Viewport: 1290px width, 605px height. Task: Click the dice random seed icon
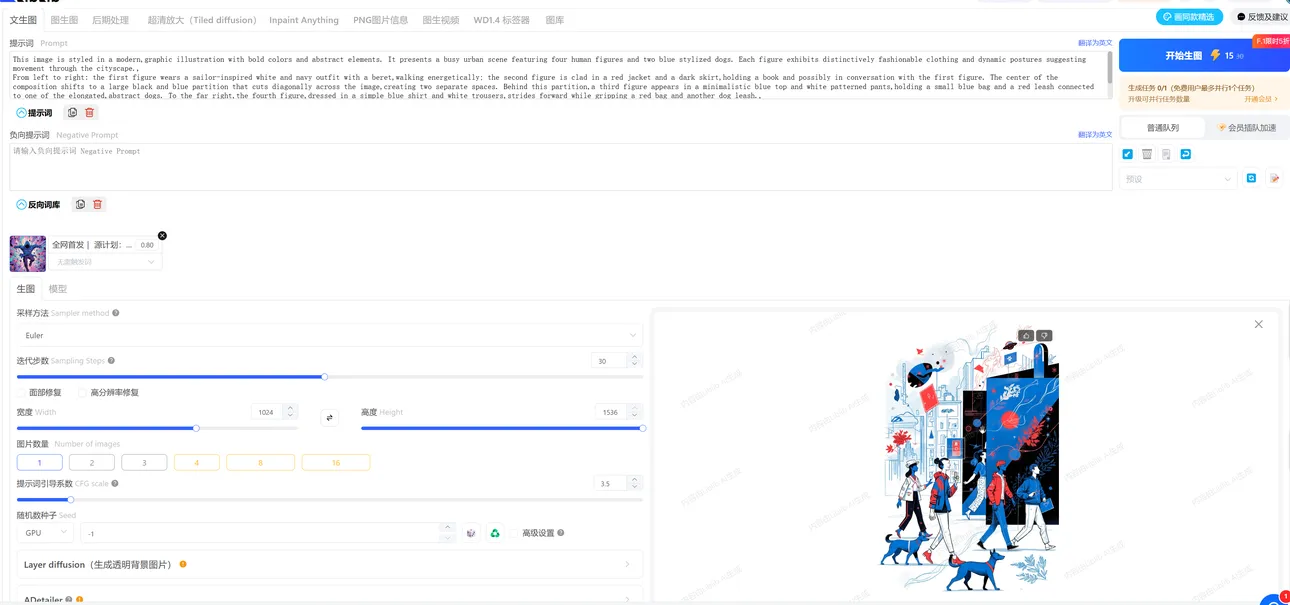[x=471, y=533]
